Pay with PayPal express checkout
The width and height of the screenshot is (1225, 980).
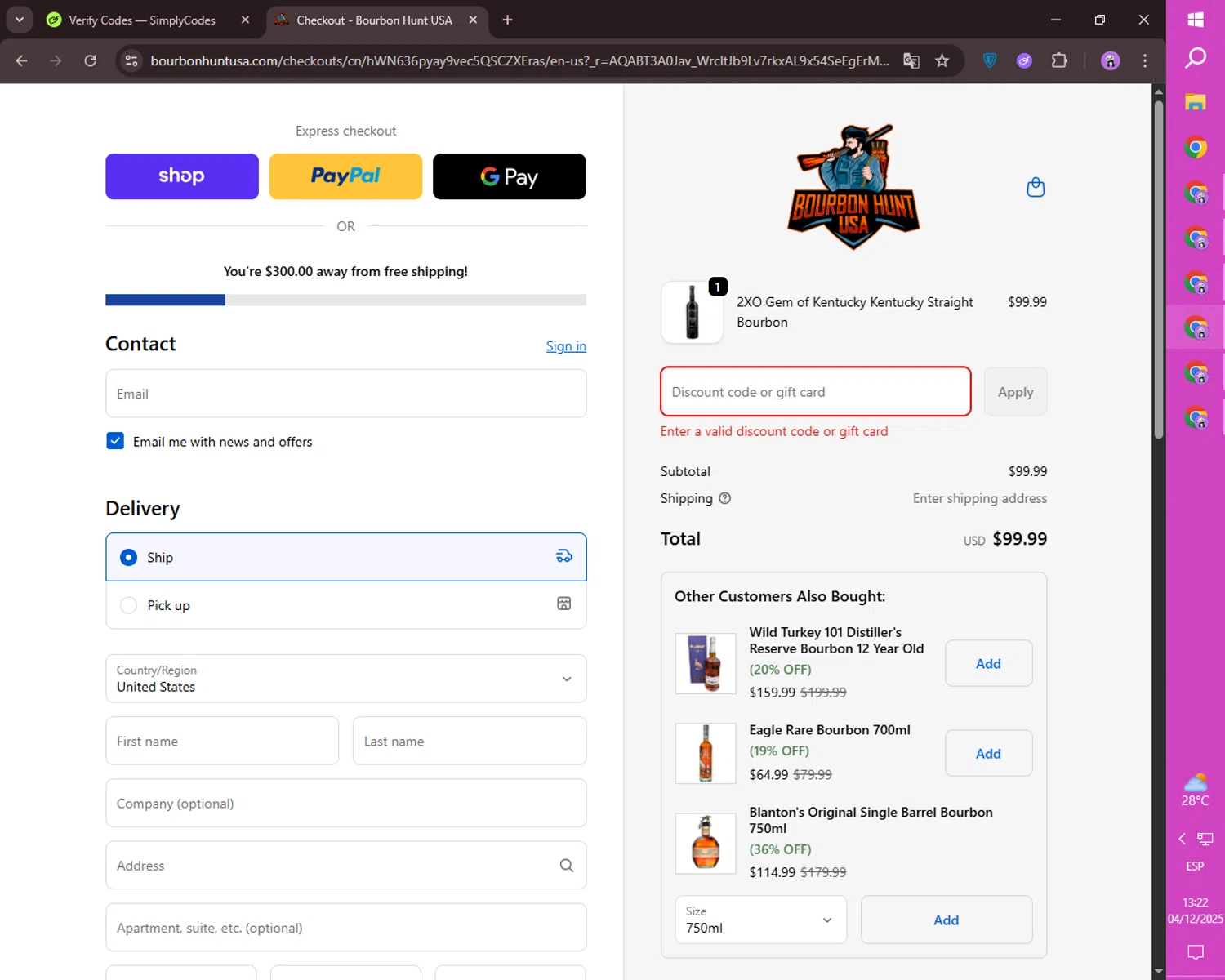(x=345, y=176)
